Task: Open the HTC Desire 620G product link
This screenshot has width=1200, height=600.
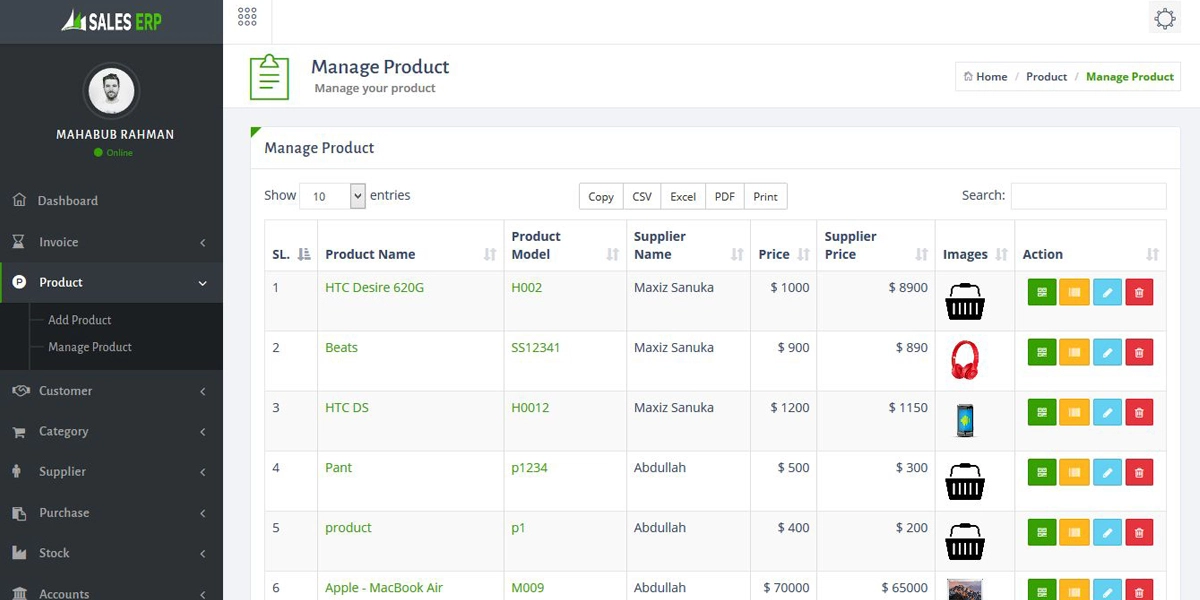Action: click(x=375, y=288)
